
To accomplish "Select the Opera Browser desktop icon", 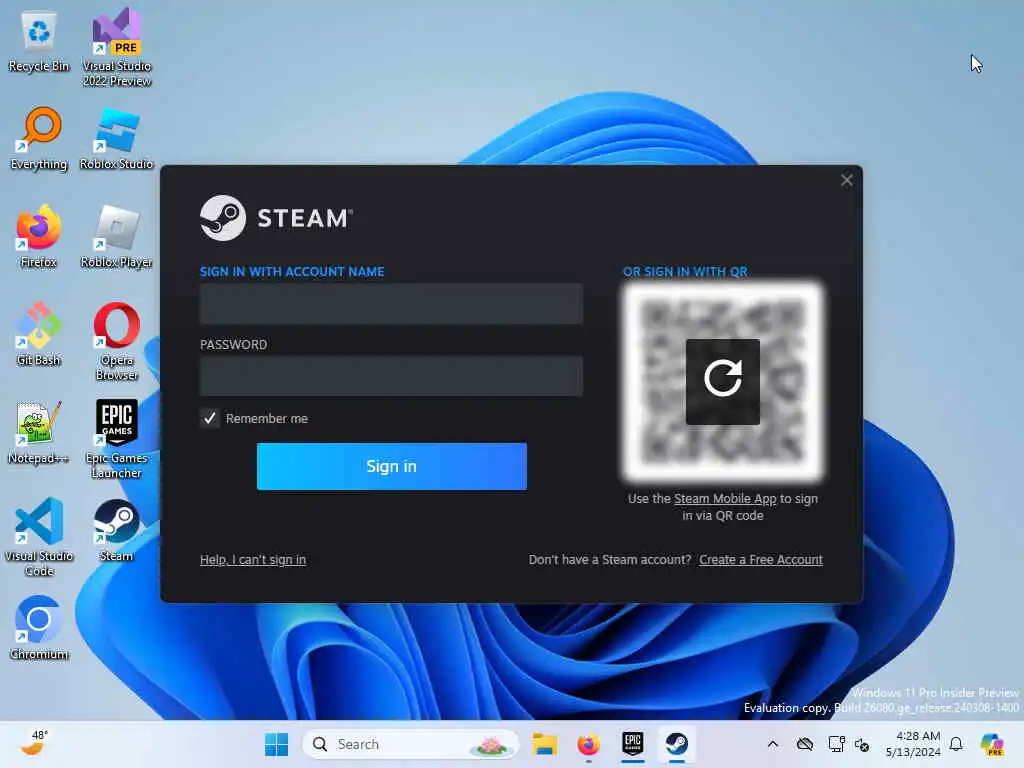I will pyautogui.click(x=116, y=342).
